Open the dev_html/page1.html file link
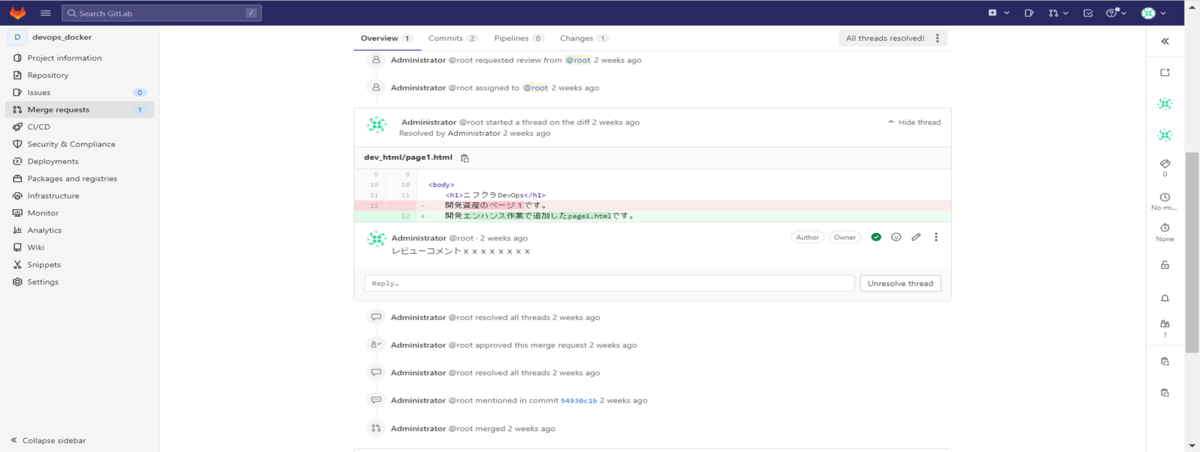Viewport: 1200px width, 452px height. pyautogui.click(x=408, y=158)
